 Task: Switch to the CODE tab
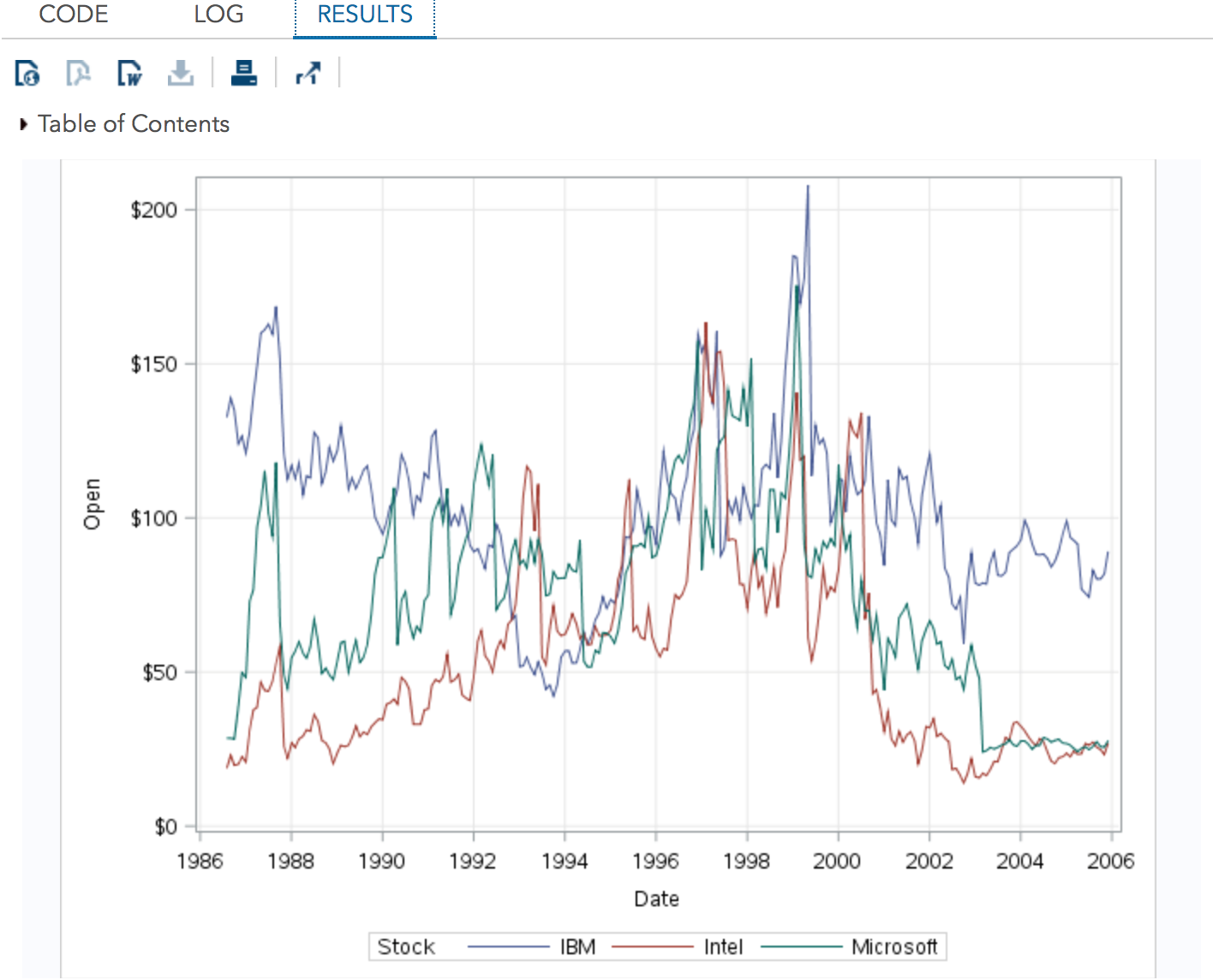[x=73, y=15]
